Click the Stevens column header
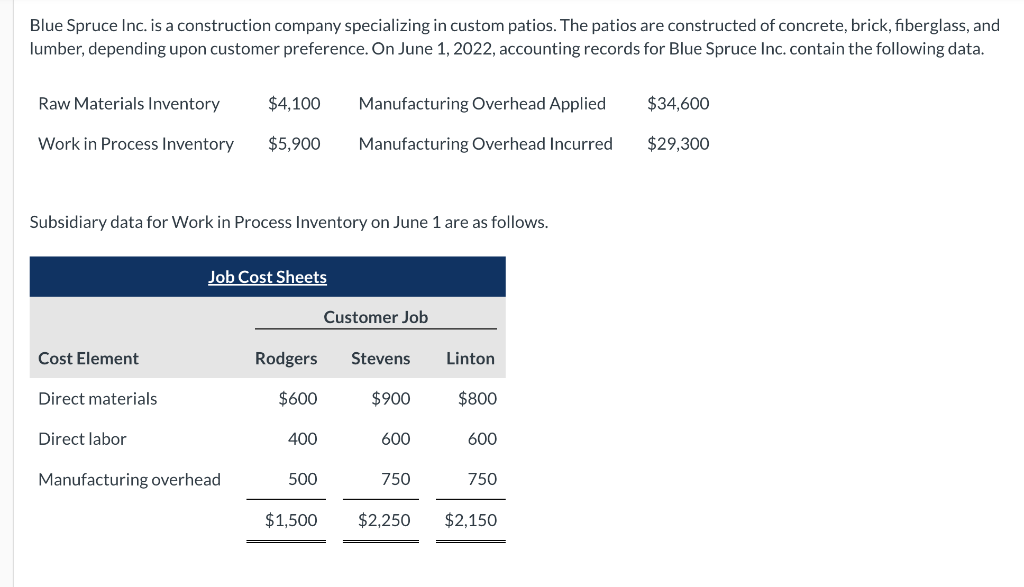 click(381, 358)
